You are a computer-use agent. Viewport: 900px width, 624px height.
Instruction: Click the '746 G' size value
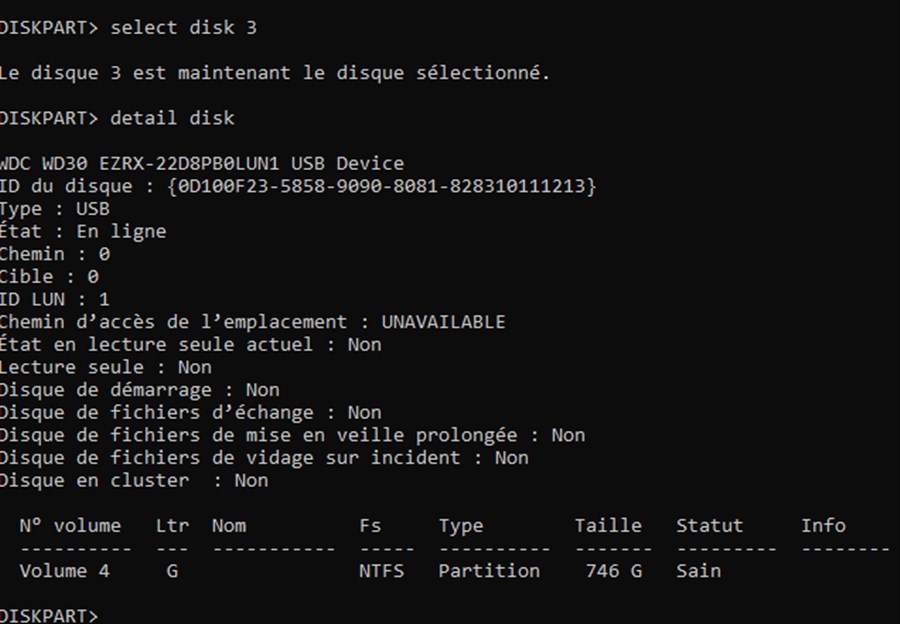(x=614, y=571)
